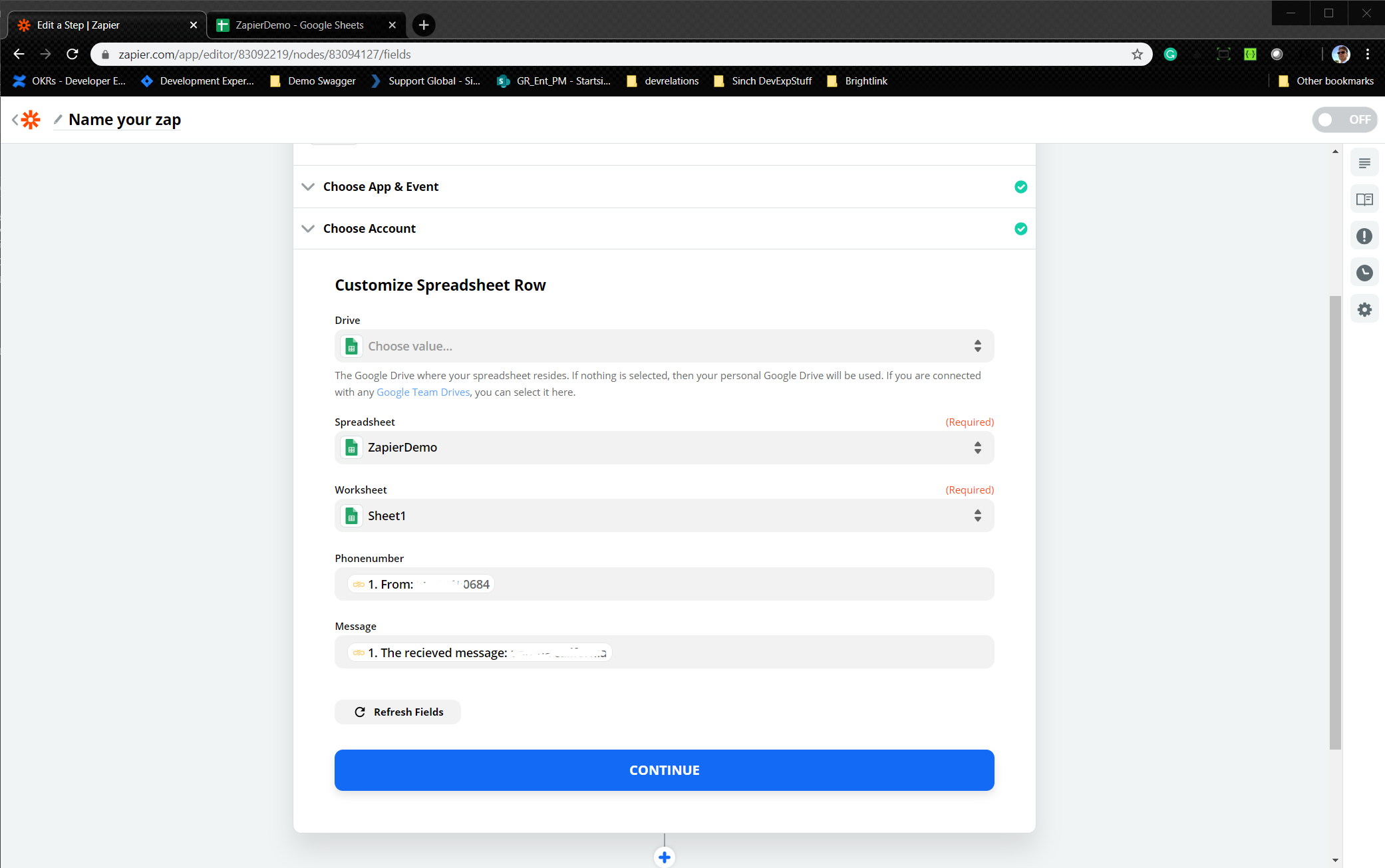
Task: Open the Sinch DevExpStuff bookmark folder
Action: click(x=762, y=81)
